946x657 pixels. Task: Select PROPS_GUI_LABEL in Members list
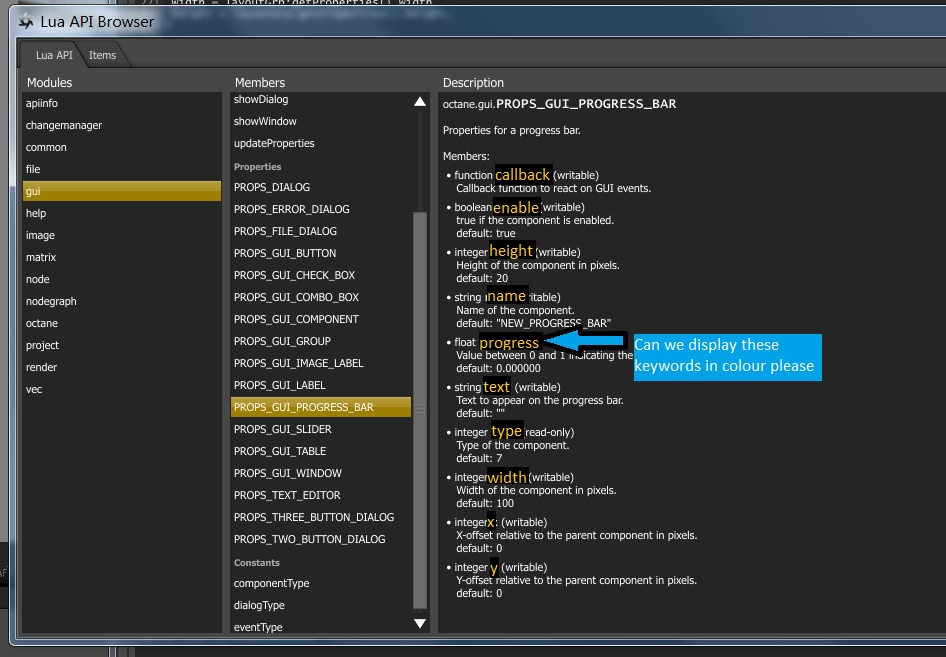[321, 386]
